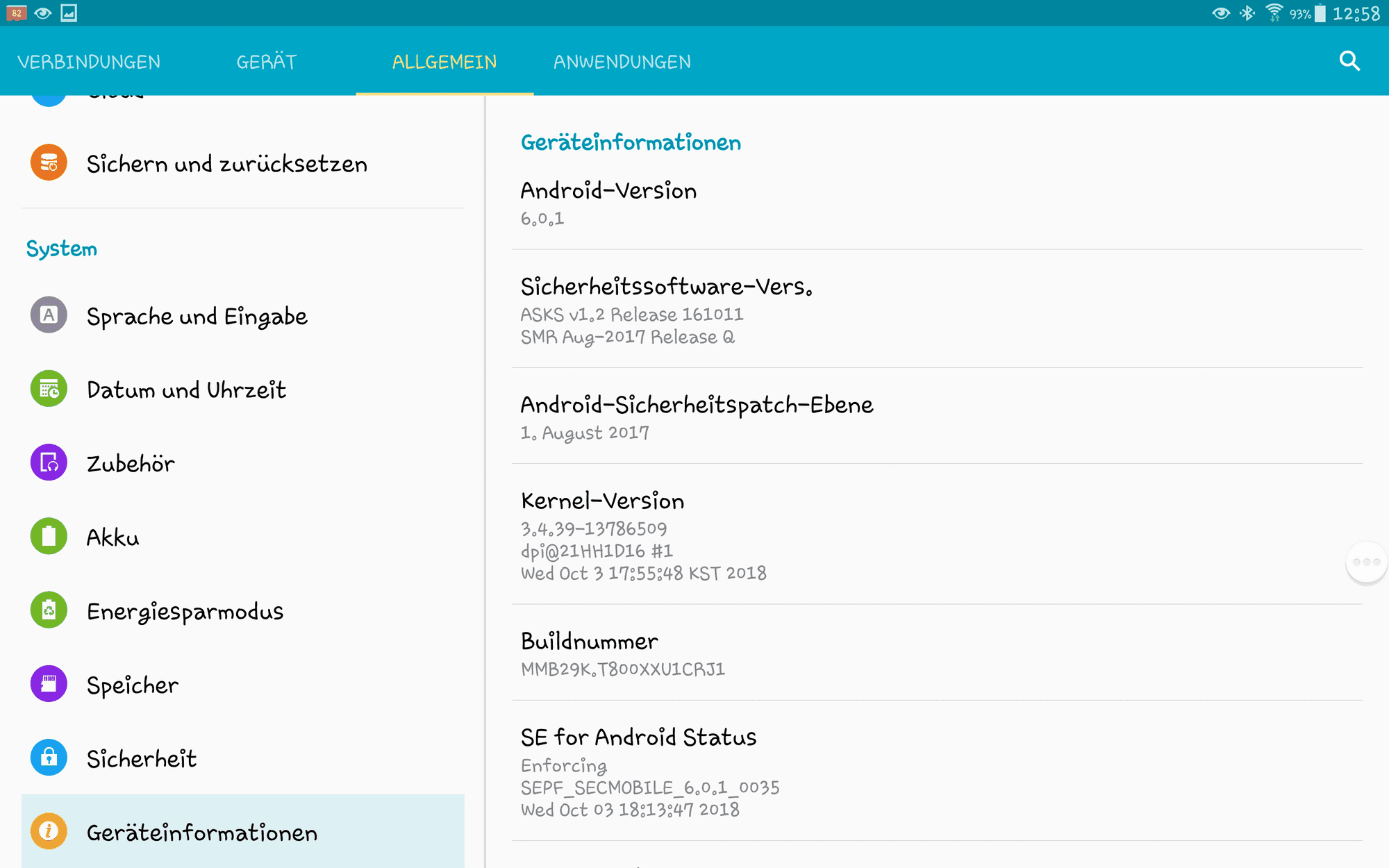Tap the Buildnummer entry
1389x868 pixels.
[x=938, y=653]
